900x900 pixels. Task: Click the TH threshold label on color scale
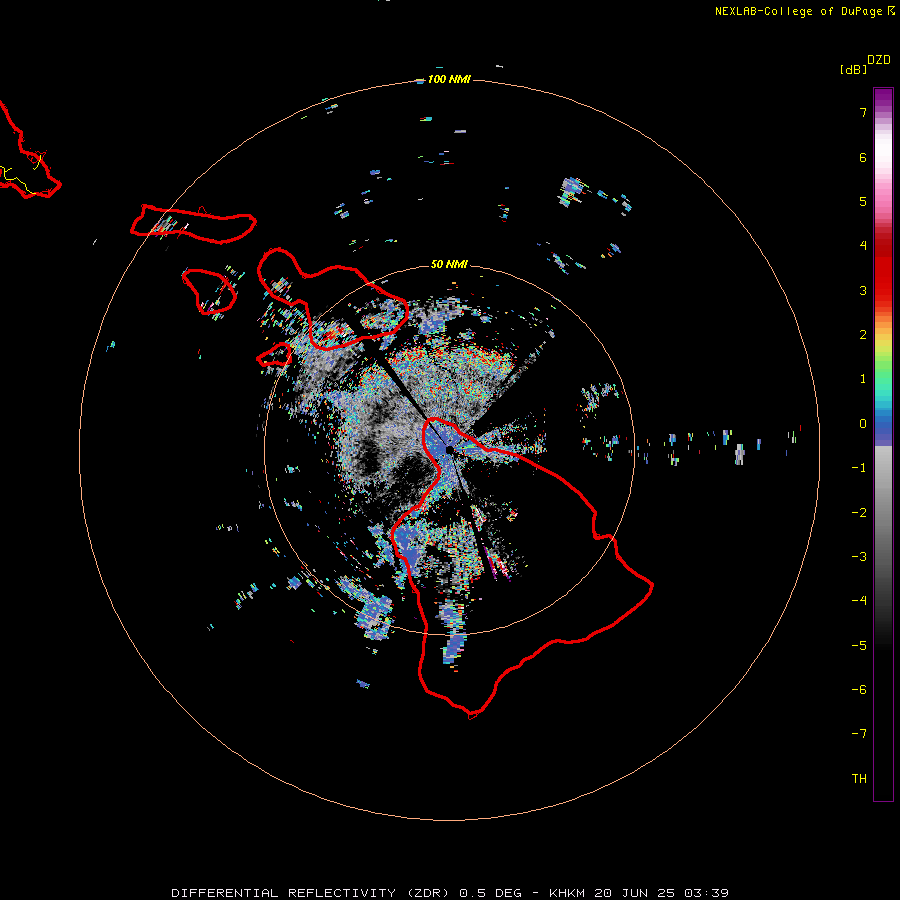[859, 779]
